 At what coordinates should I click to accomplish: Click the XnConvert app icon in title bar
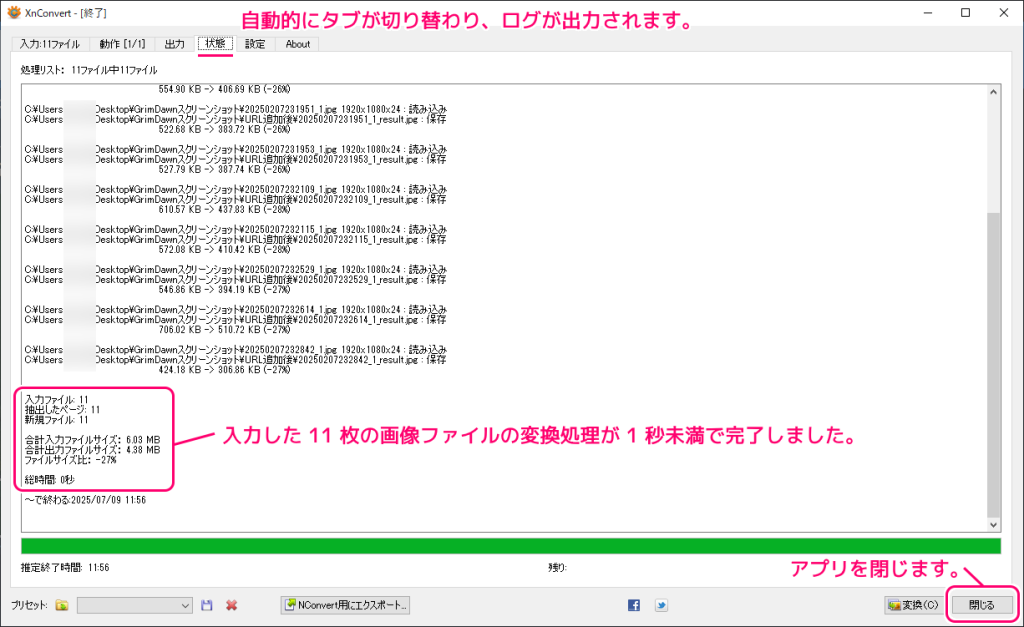13,13
